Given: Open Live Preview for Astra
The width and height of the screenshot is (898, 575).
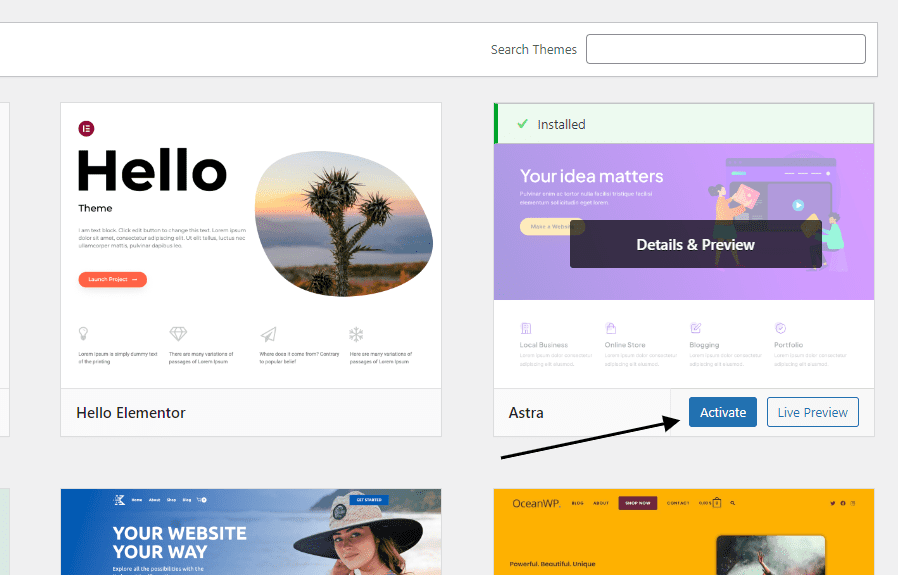Looking at the screenshot, I should click(813, 412).
